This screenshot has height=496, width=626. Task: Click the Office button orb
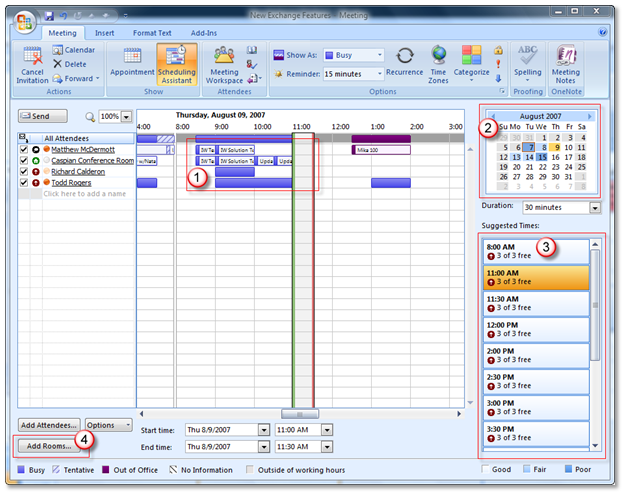pyautogui.click(x=24, y=22)
